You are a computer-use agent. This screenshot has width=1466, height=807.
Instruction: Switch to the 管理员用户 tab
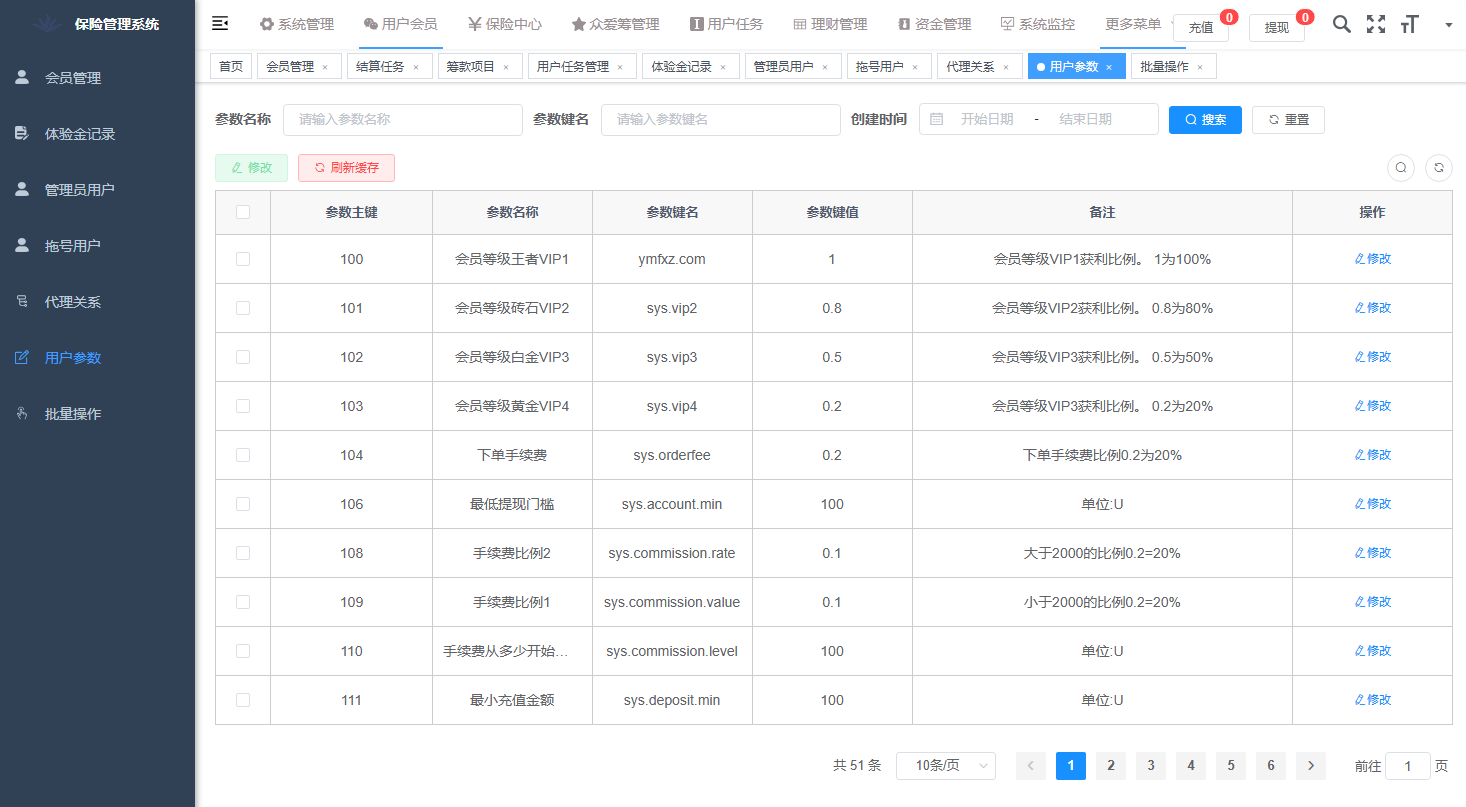point(791,67)
